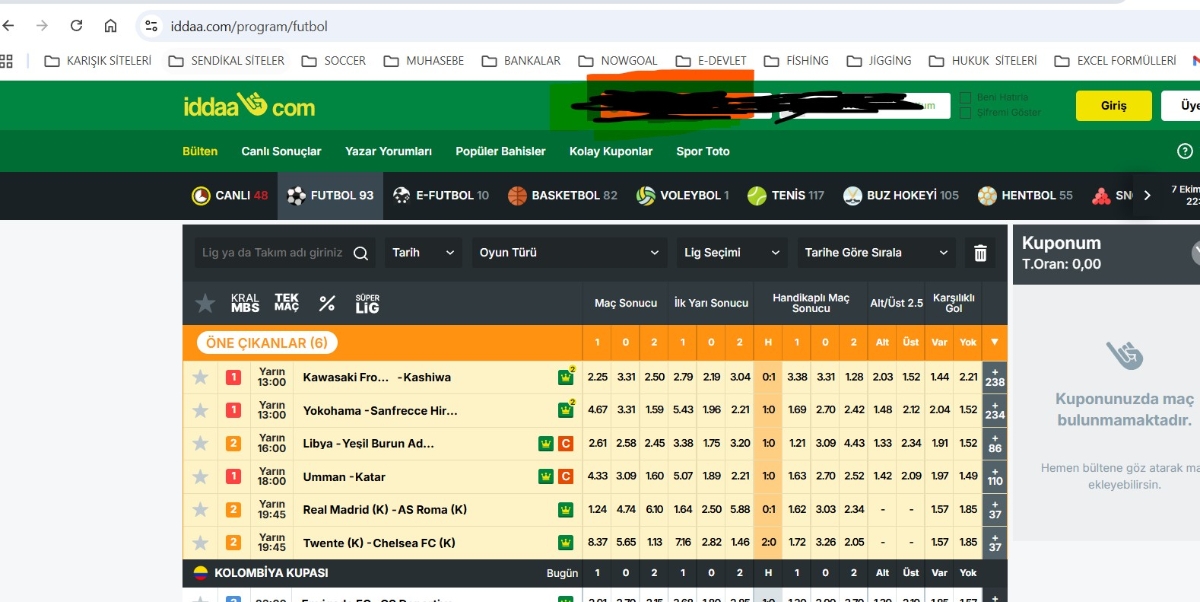This screenshot has height=602, width=1200.
Task: Click the trash icon to clear filters
Action: click(980, 253)
